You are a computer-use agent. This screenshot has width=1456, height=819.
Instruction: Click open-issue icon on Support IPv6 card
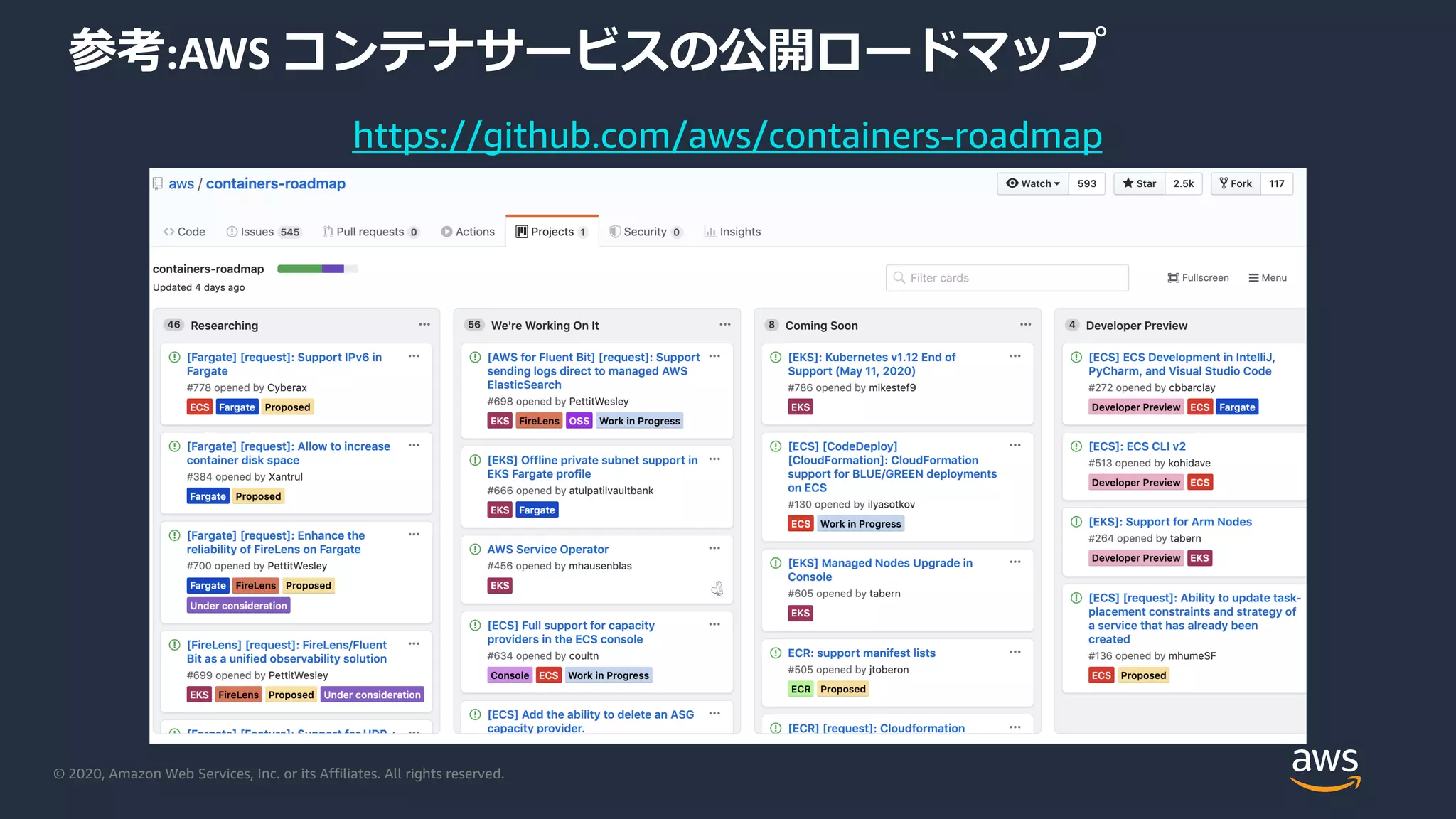[x=174, y=358]
